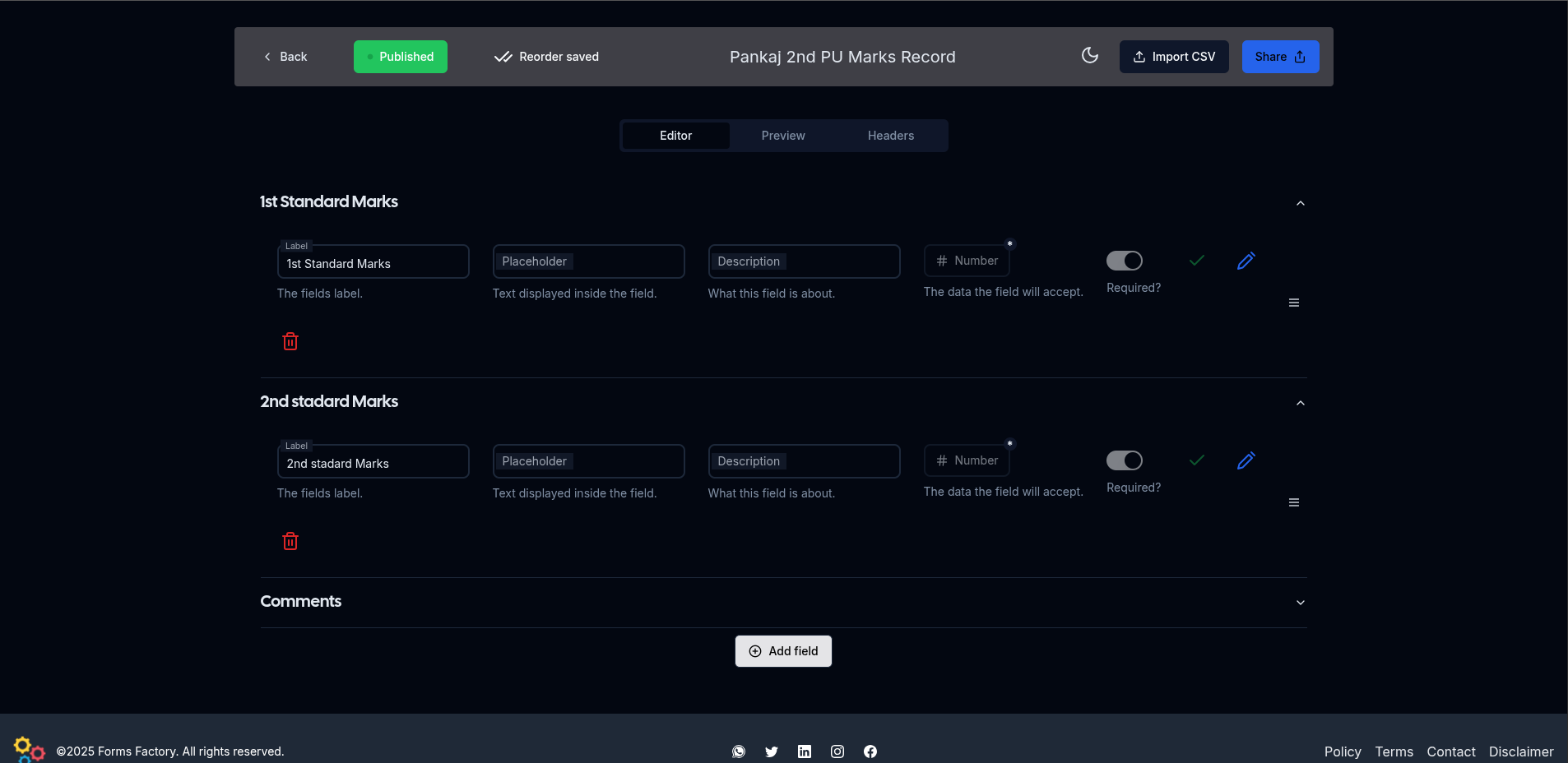Click the pencil edit icon for 2nd stadard Marks

1246,460
